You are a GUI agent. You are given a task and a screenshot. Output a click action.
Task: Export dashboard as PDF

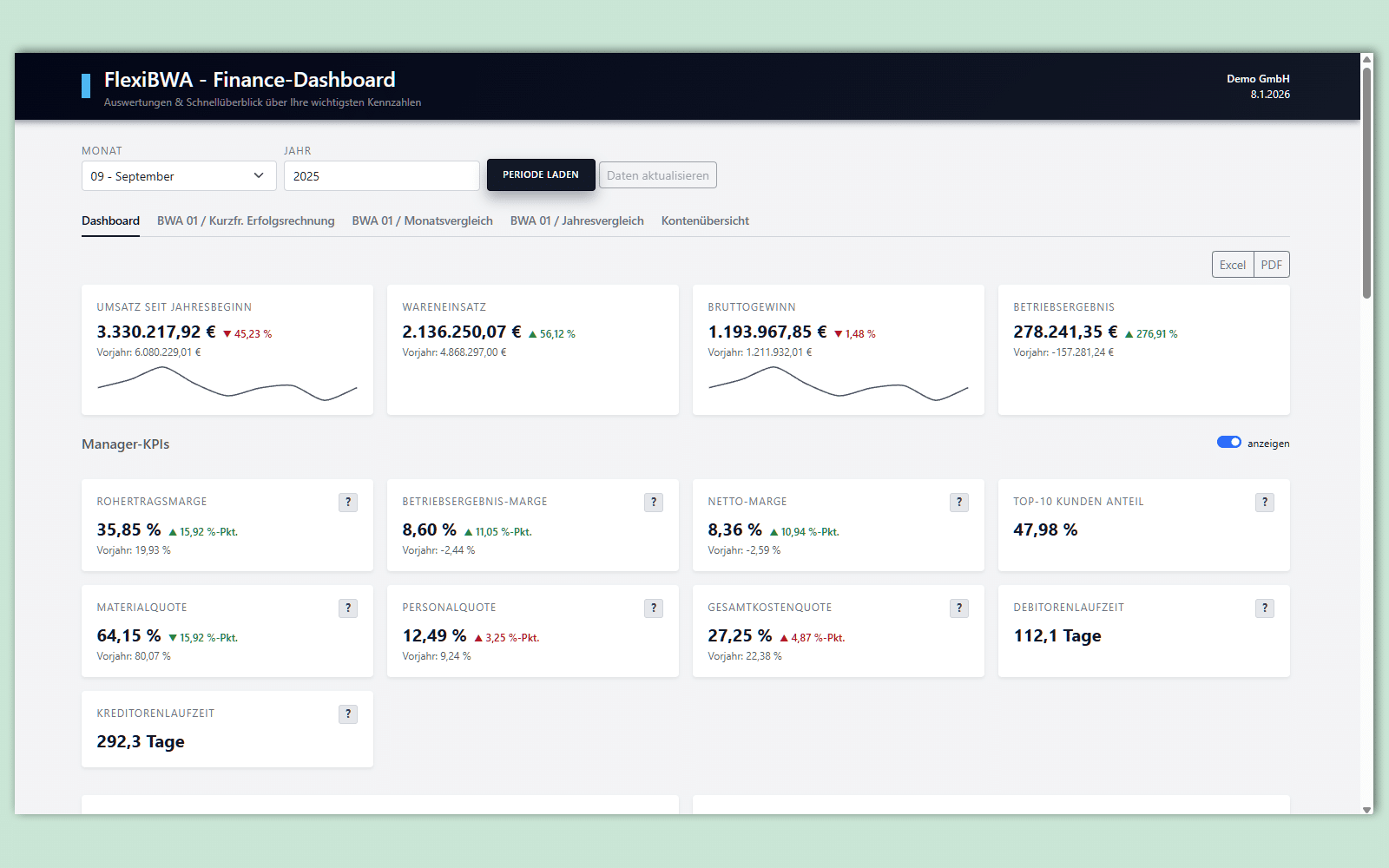pos(1272,265)
